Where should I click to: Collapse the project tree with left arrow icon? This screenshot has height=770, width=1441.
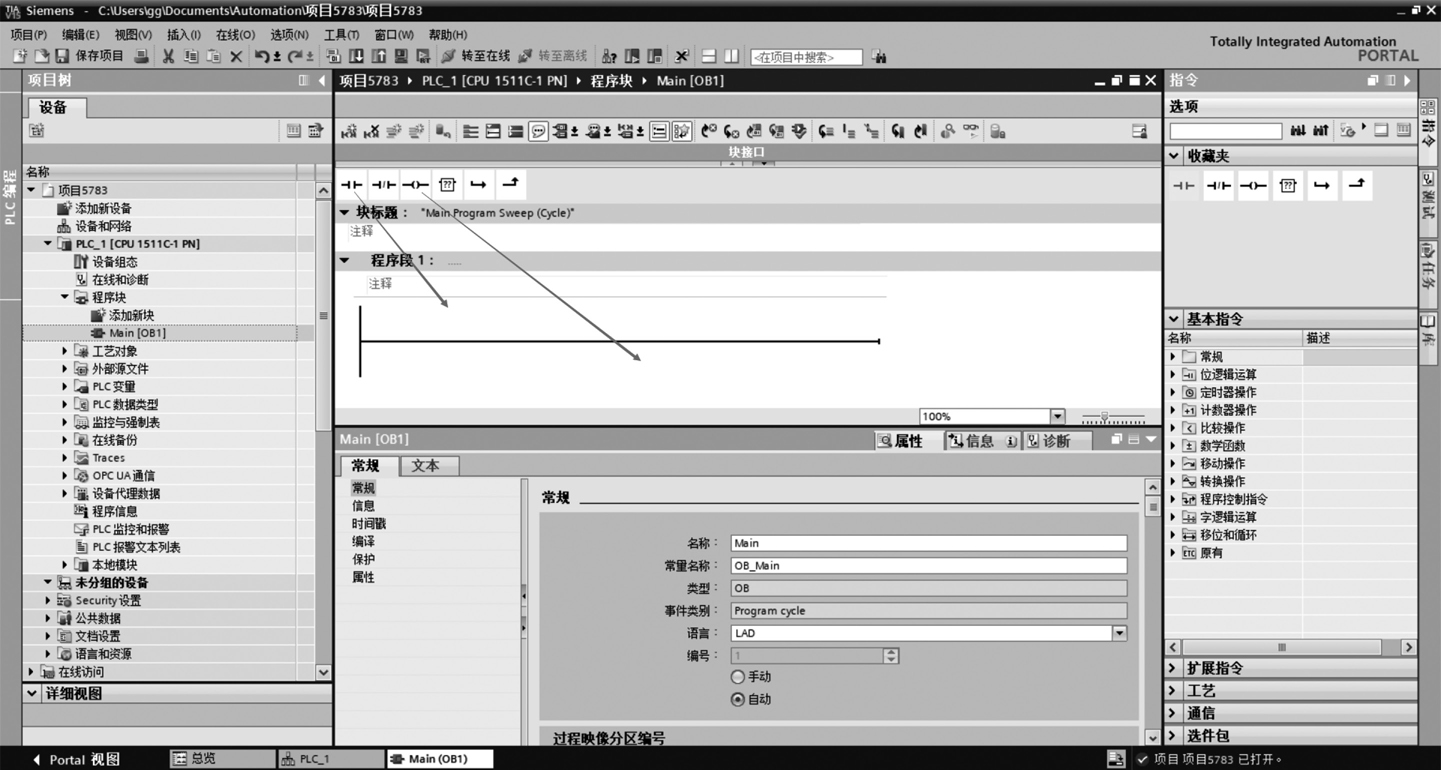click(322, 80)
